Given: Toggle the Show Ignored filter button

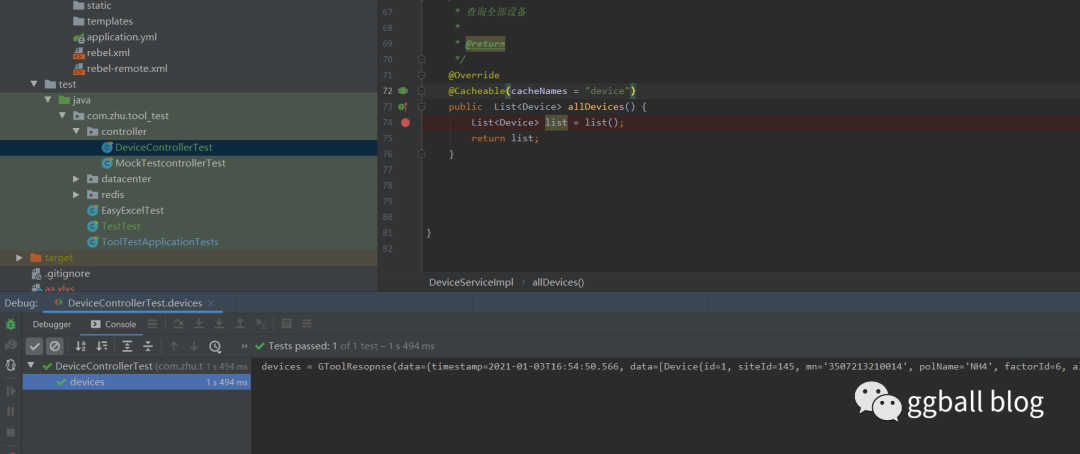Looking at the screenshot, I should click(55, 346).
